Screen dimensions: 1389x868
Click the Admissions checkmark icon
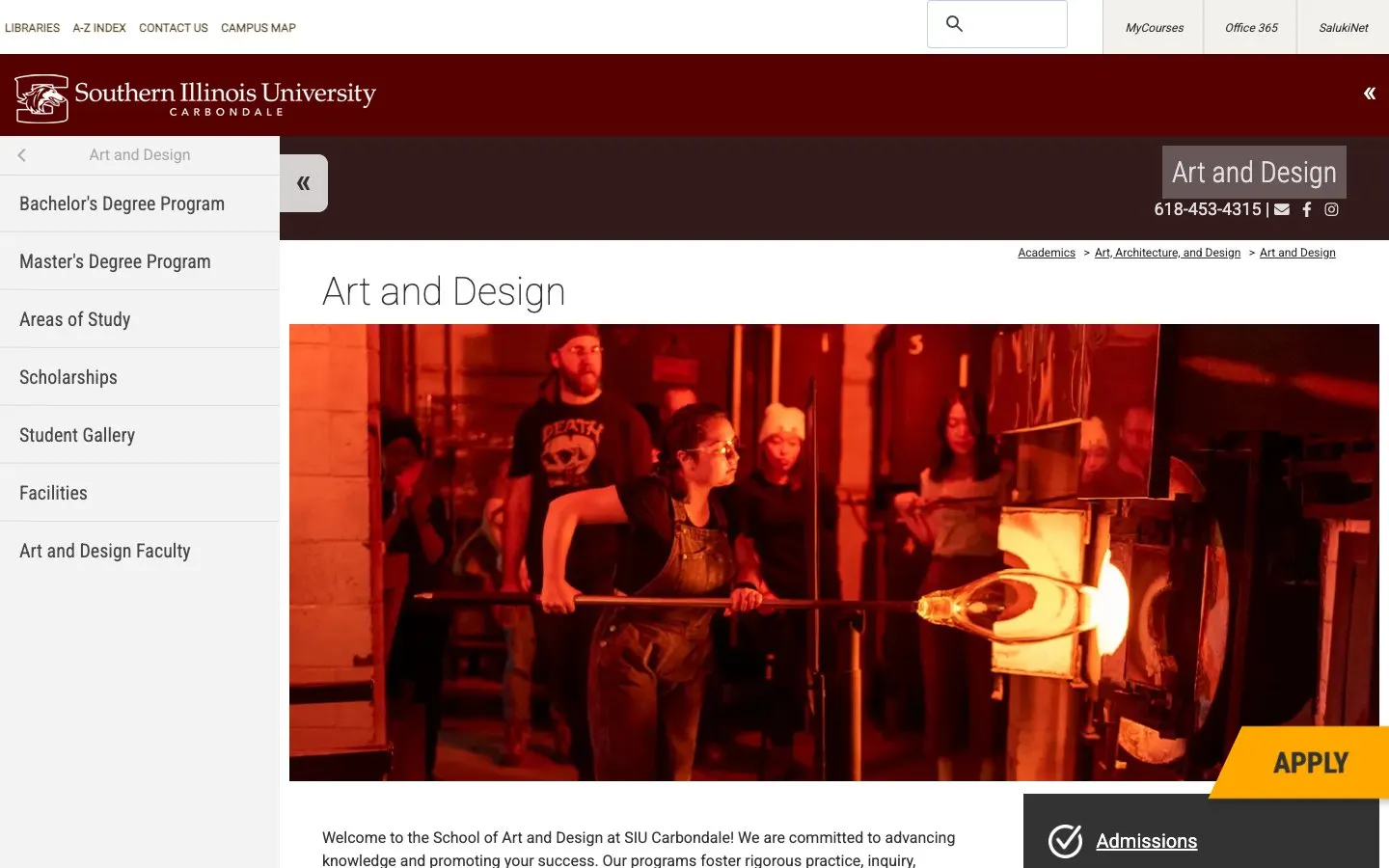click(1066, 841)
